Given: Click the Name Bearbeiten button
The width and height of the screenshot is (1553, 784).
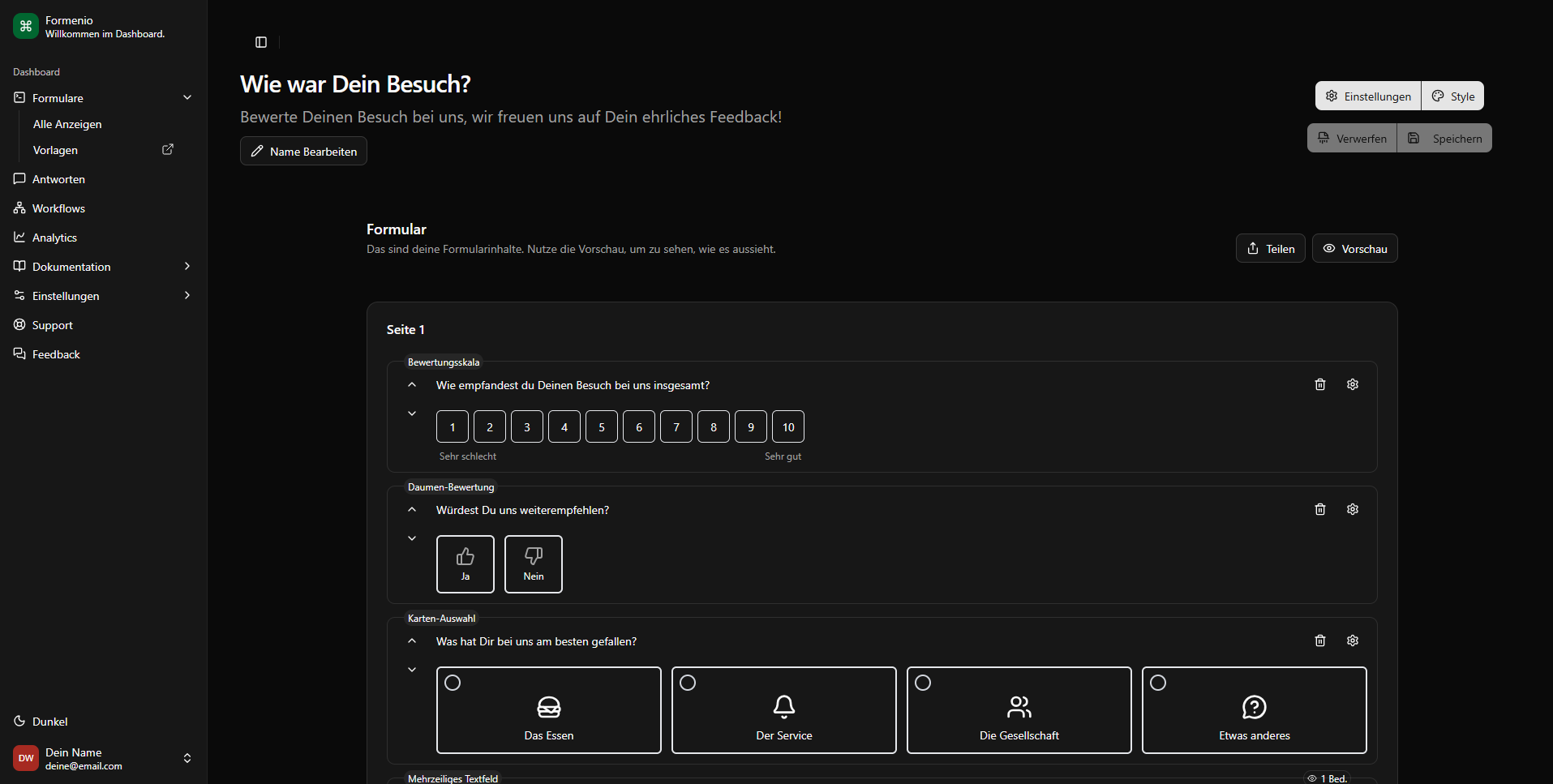Looking at the screenshot, I should (x=303, y=152).
